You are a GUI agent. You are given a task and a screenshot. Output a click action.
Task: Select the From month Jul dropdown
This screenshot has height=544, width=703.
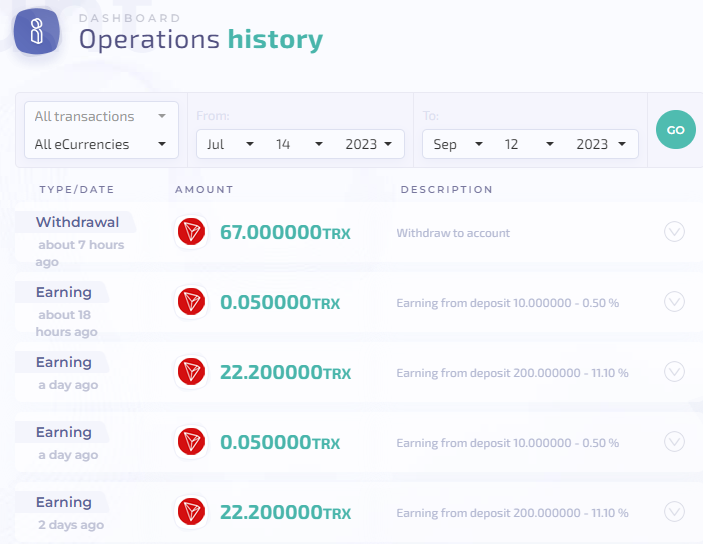[x=230, y=144]
